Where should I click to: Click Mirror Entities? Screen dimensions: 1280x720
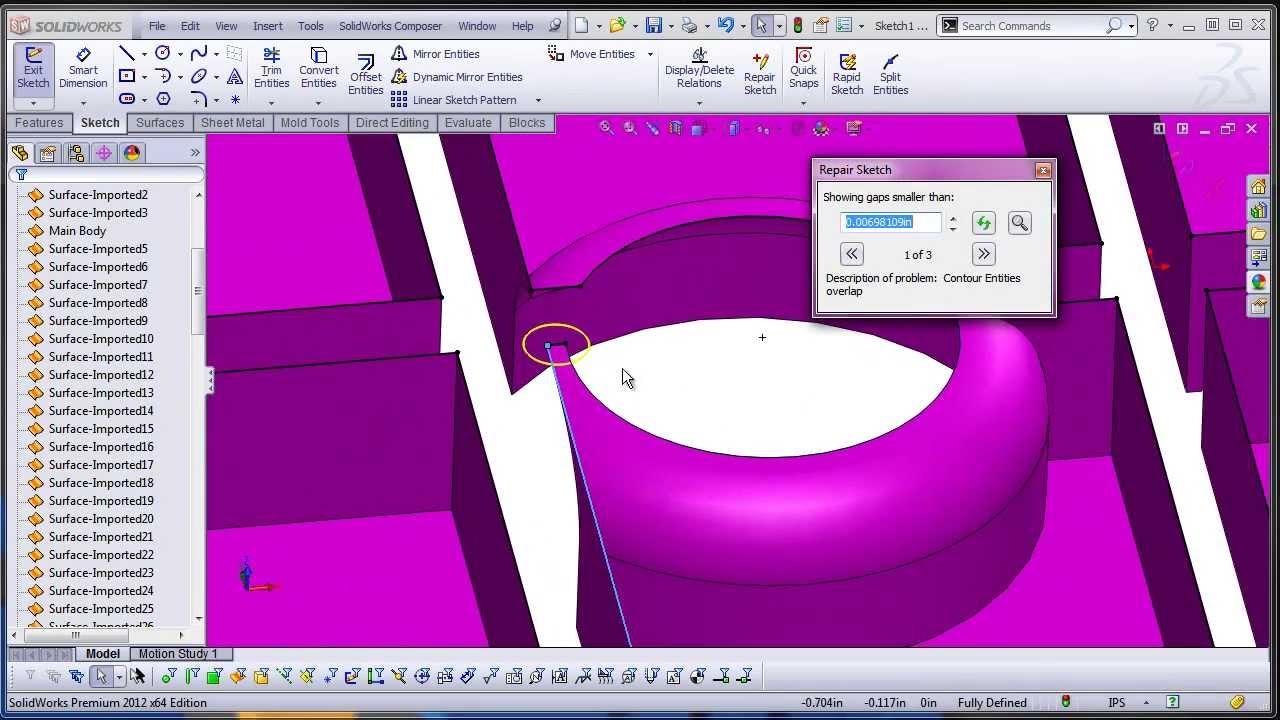(x=435, y=54)
